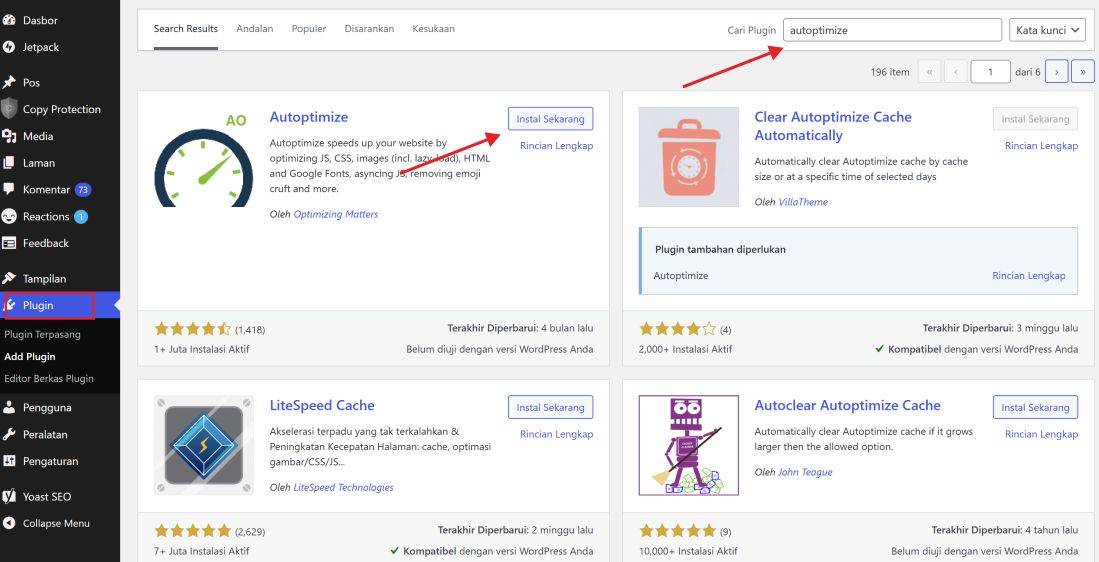Click the Feedback form icon

[9, 243]
